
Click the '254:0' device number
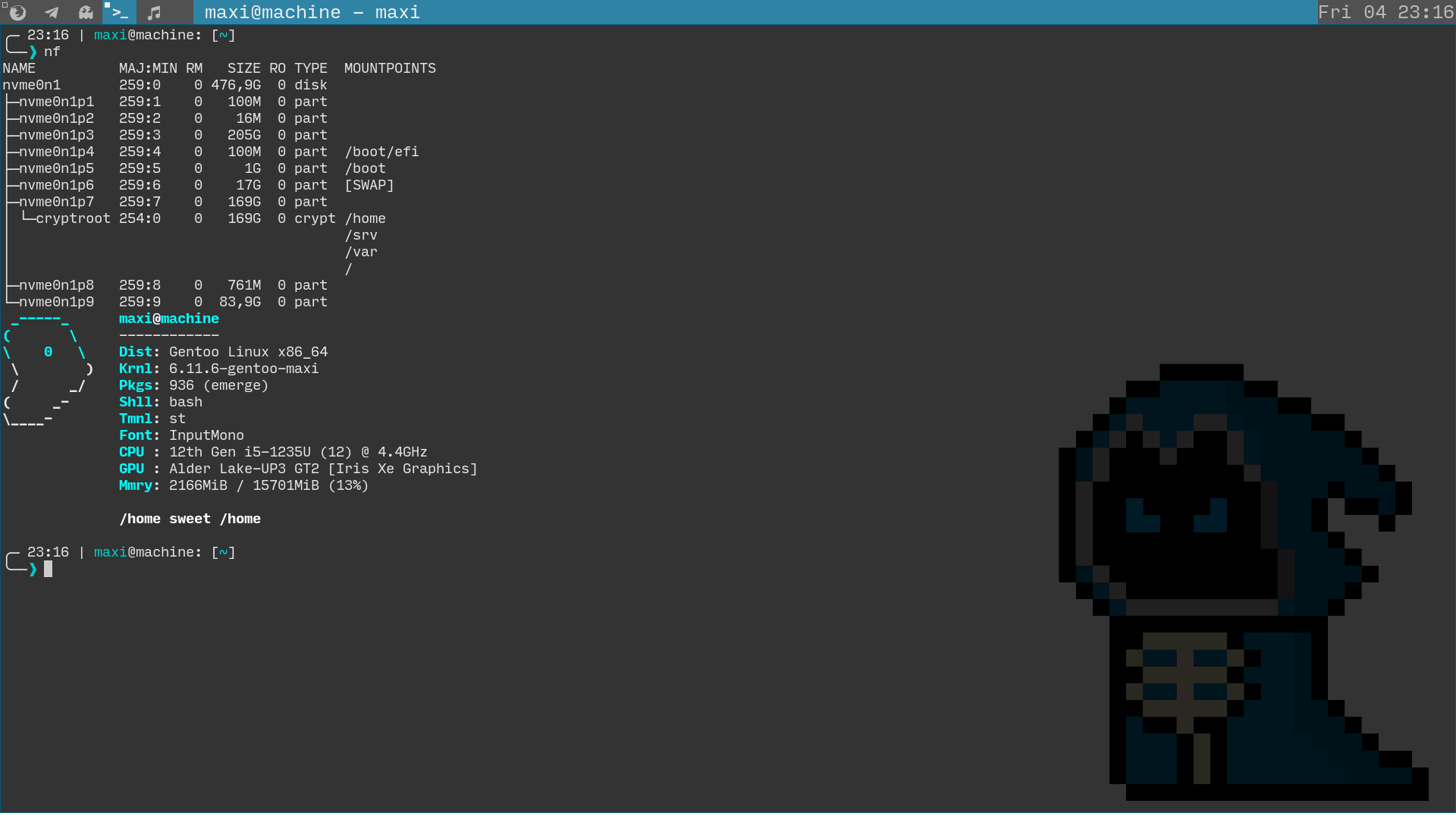pyautogui.click(x=140, y=218)
